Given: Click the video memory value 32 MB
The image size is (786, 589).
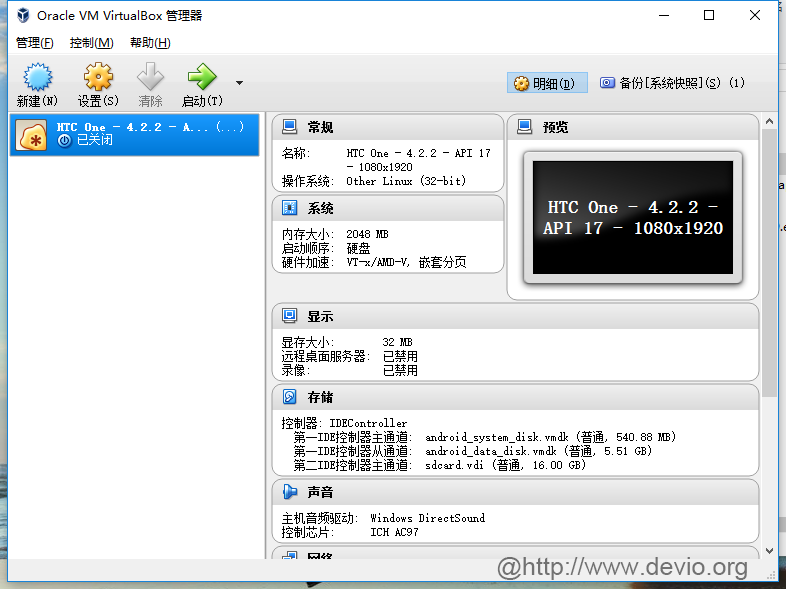Looking at the screenshot, I should click(397, 342).
